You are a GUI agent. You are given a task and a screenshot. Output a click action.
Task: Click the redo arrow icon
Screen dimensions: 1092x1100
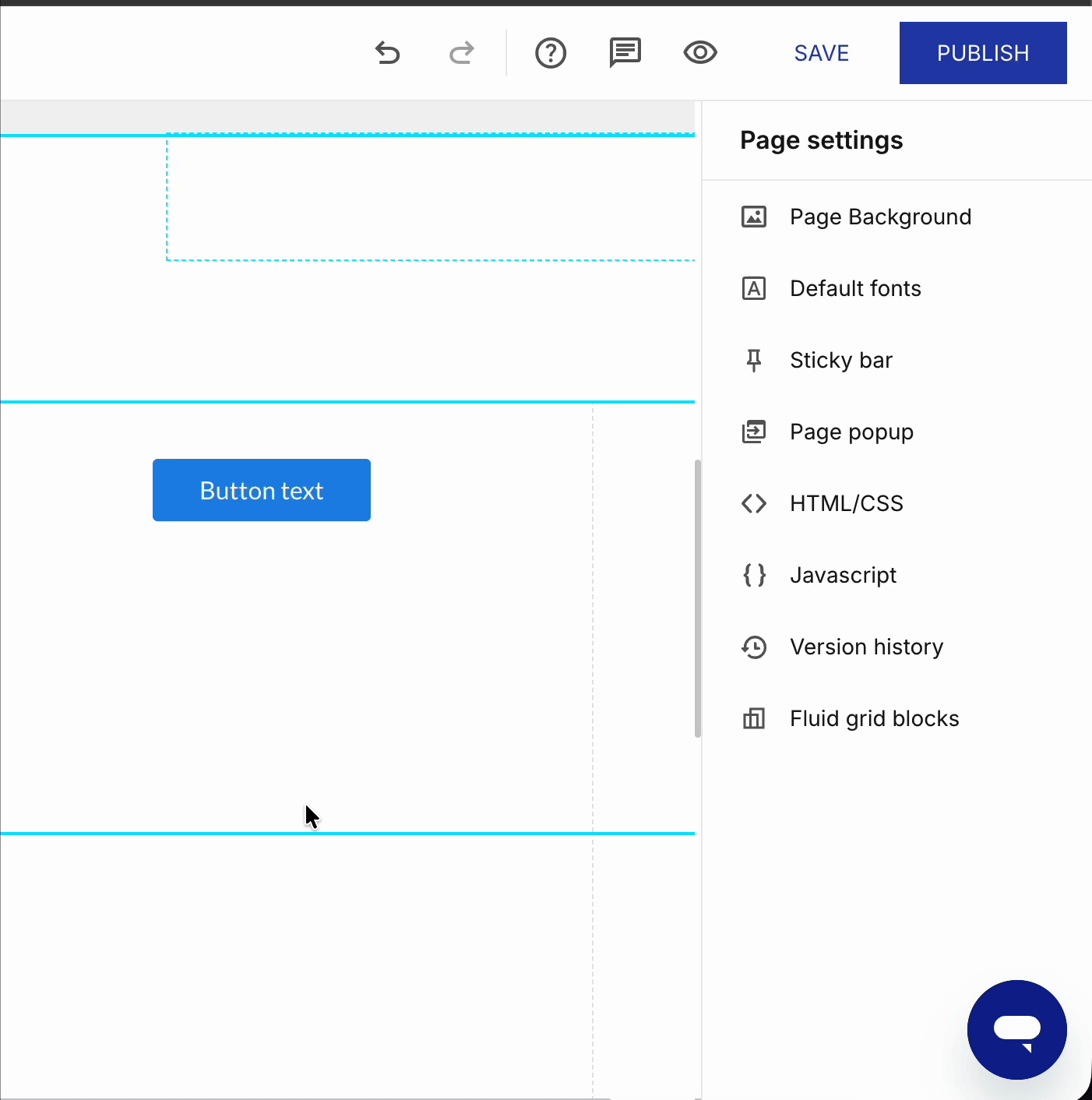462,53
